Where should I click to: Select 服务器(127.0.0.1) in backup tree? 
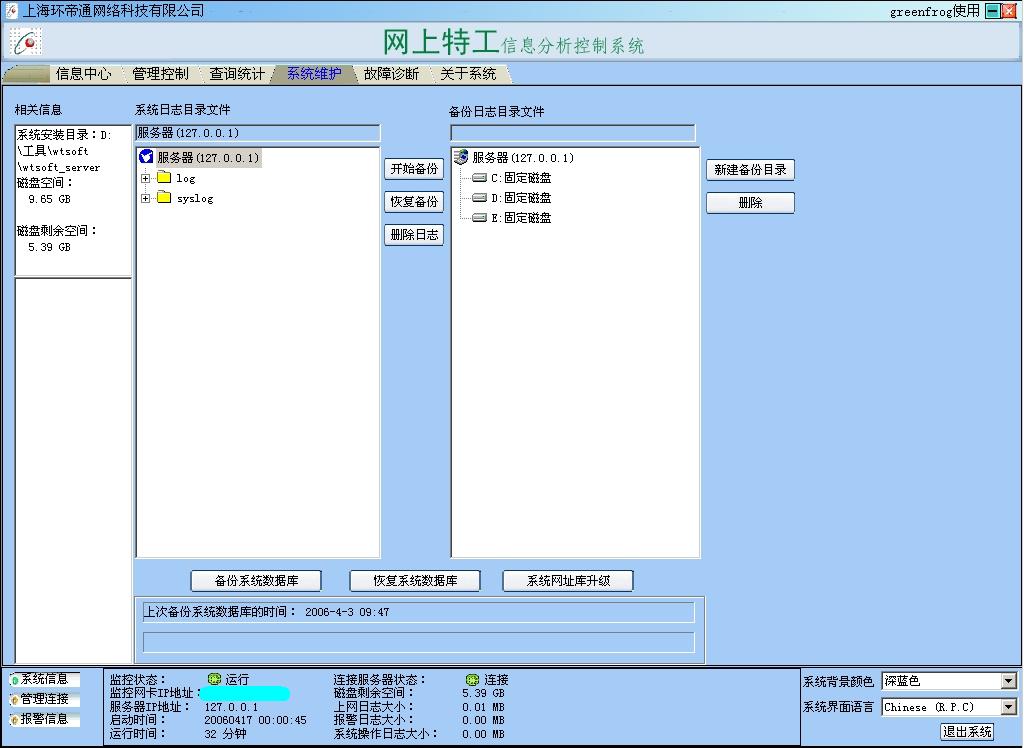pyautogui.click(x=523, y=157)
